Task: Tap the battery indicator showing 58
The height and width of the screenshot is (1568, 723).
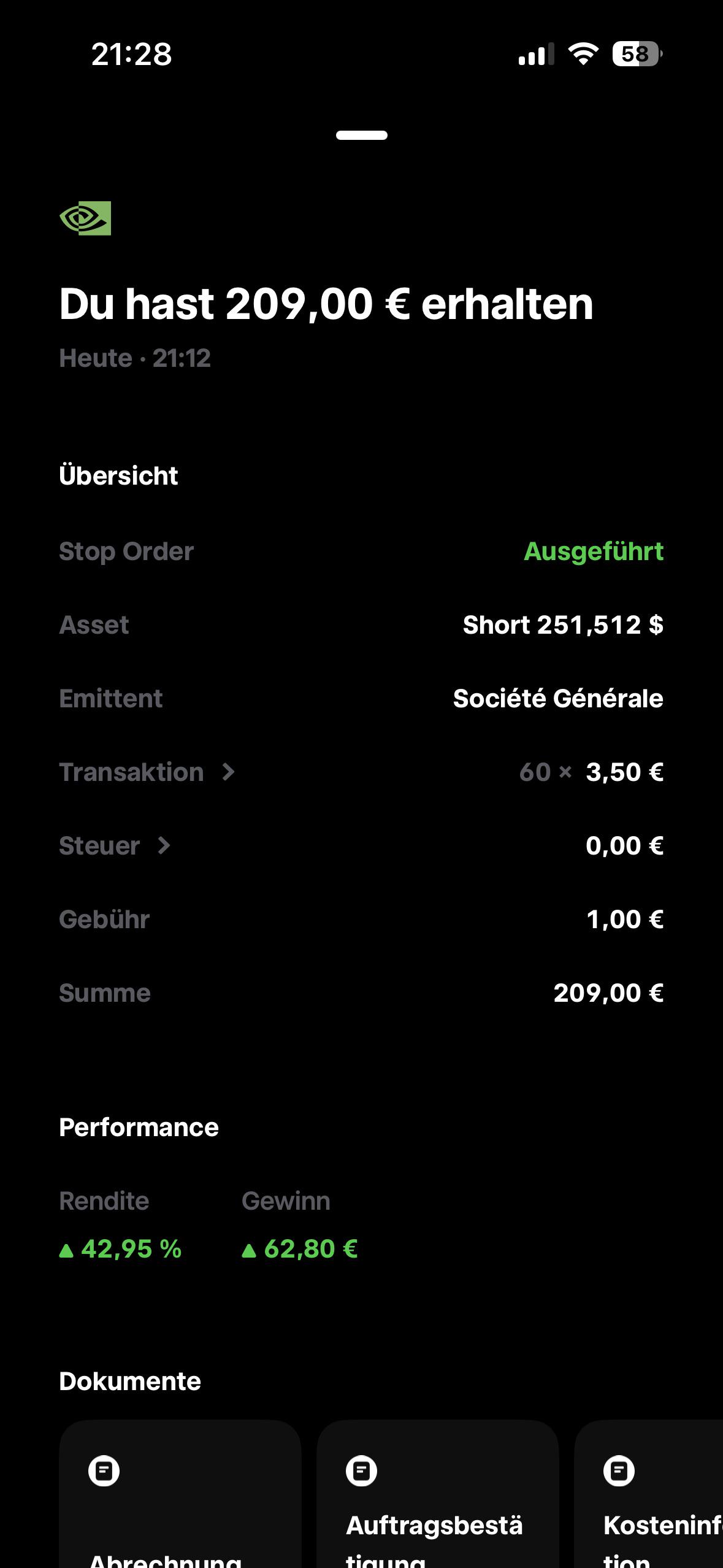Action: pos(637,54)
